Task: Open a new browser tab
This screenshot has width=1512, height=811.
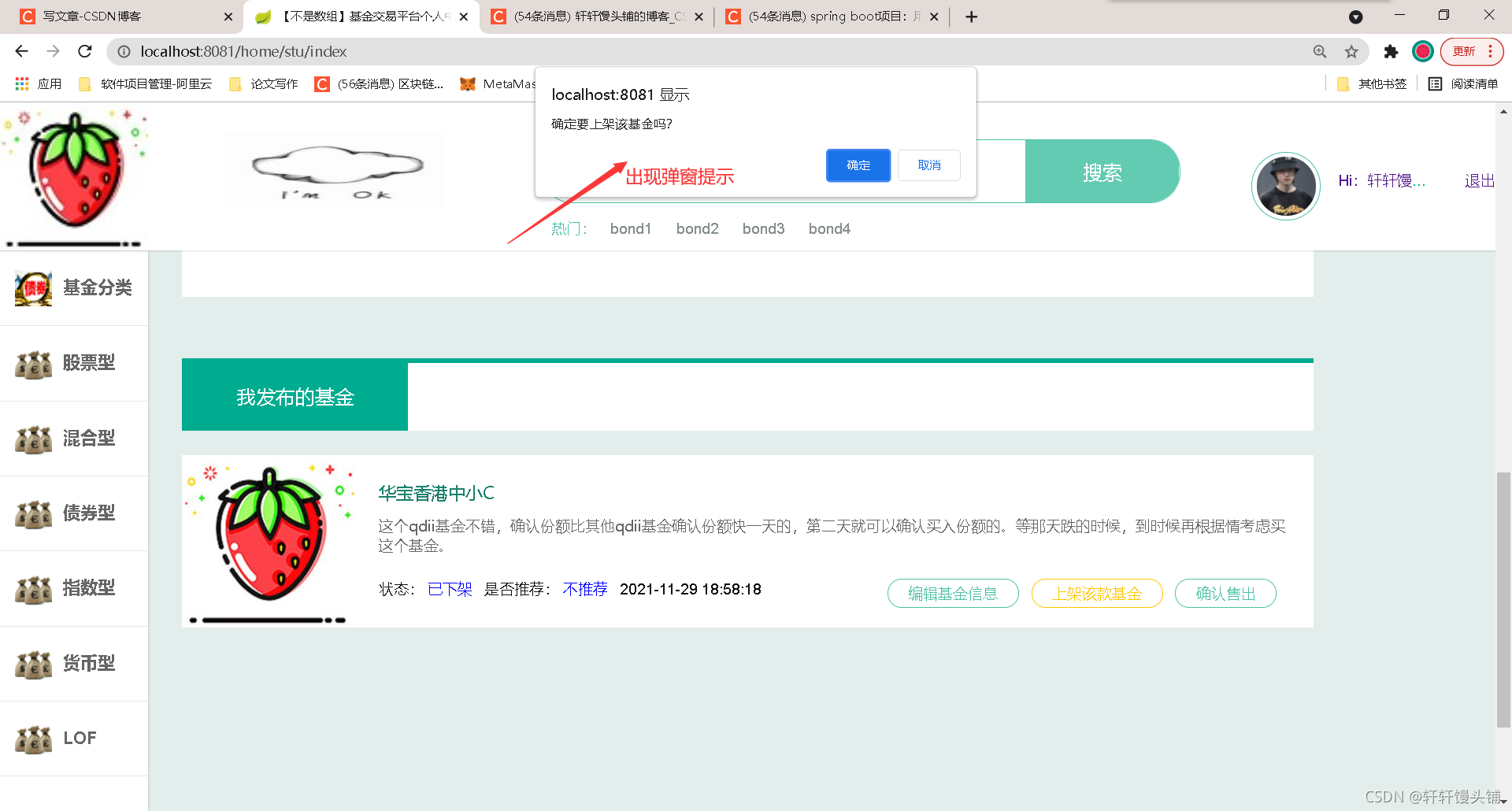Action: click(x=972, y=17)
